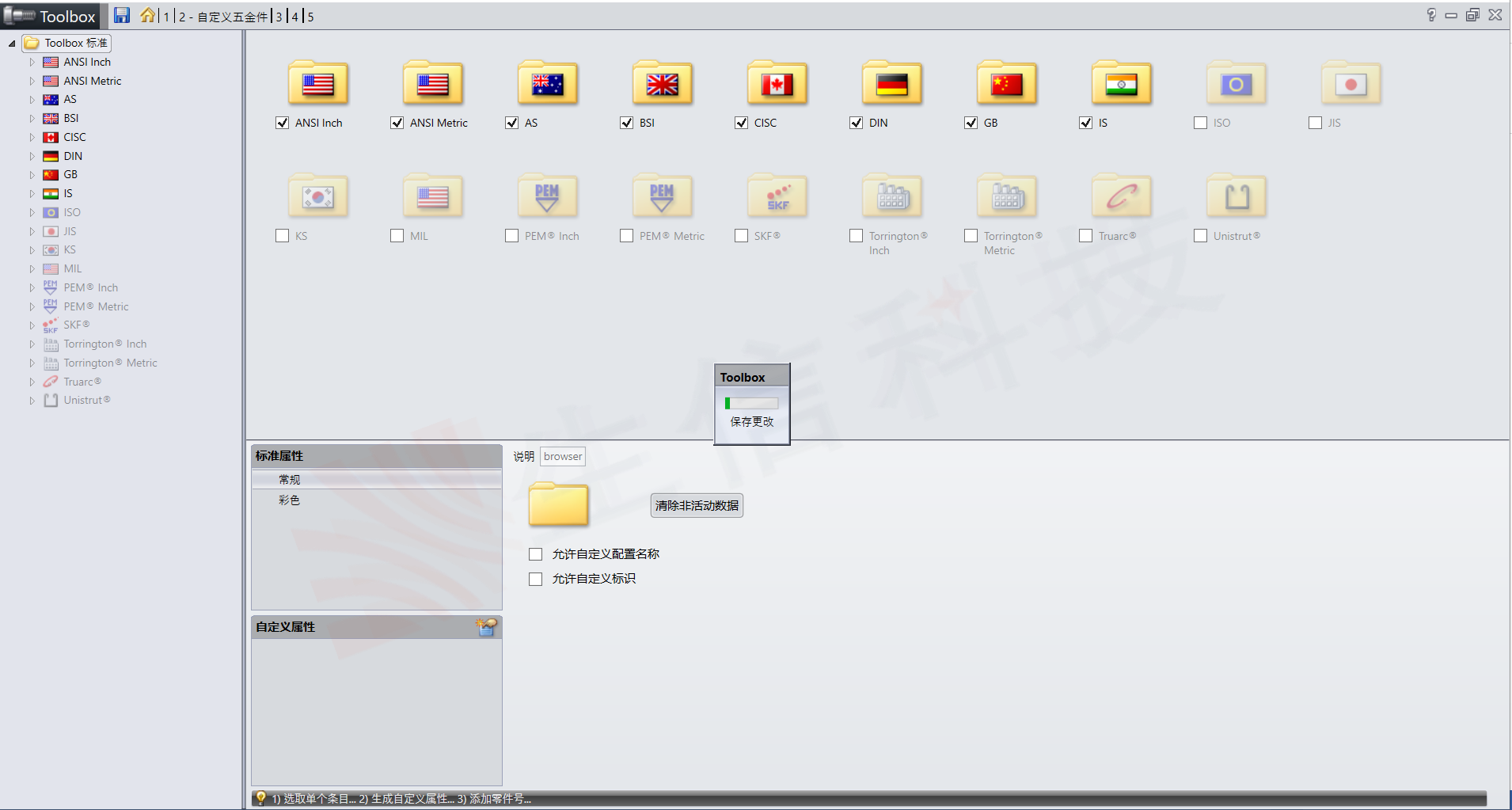Open the MIL folder icon
This screenshot has width=1512, height=810.
point(433,196)
